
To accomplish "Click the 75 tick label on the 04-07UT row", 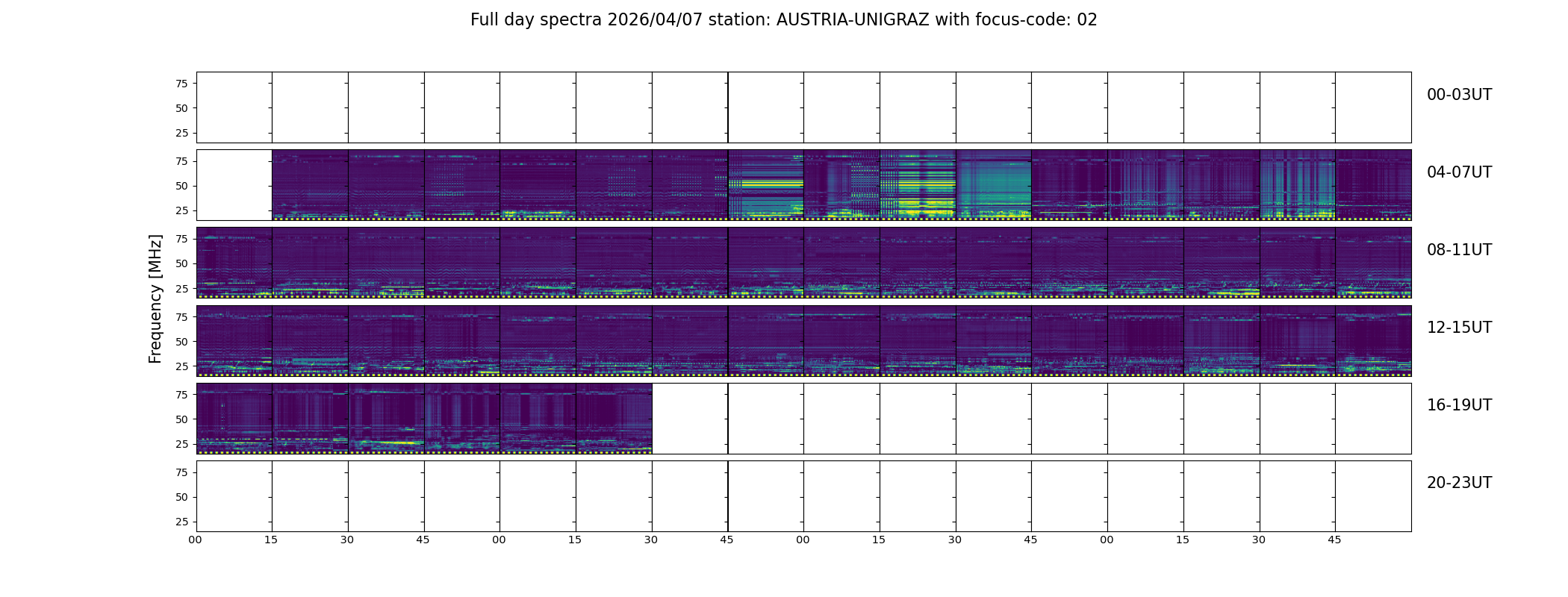I will (181, 161).
